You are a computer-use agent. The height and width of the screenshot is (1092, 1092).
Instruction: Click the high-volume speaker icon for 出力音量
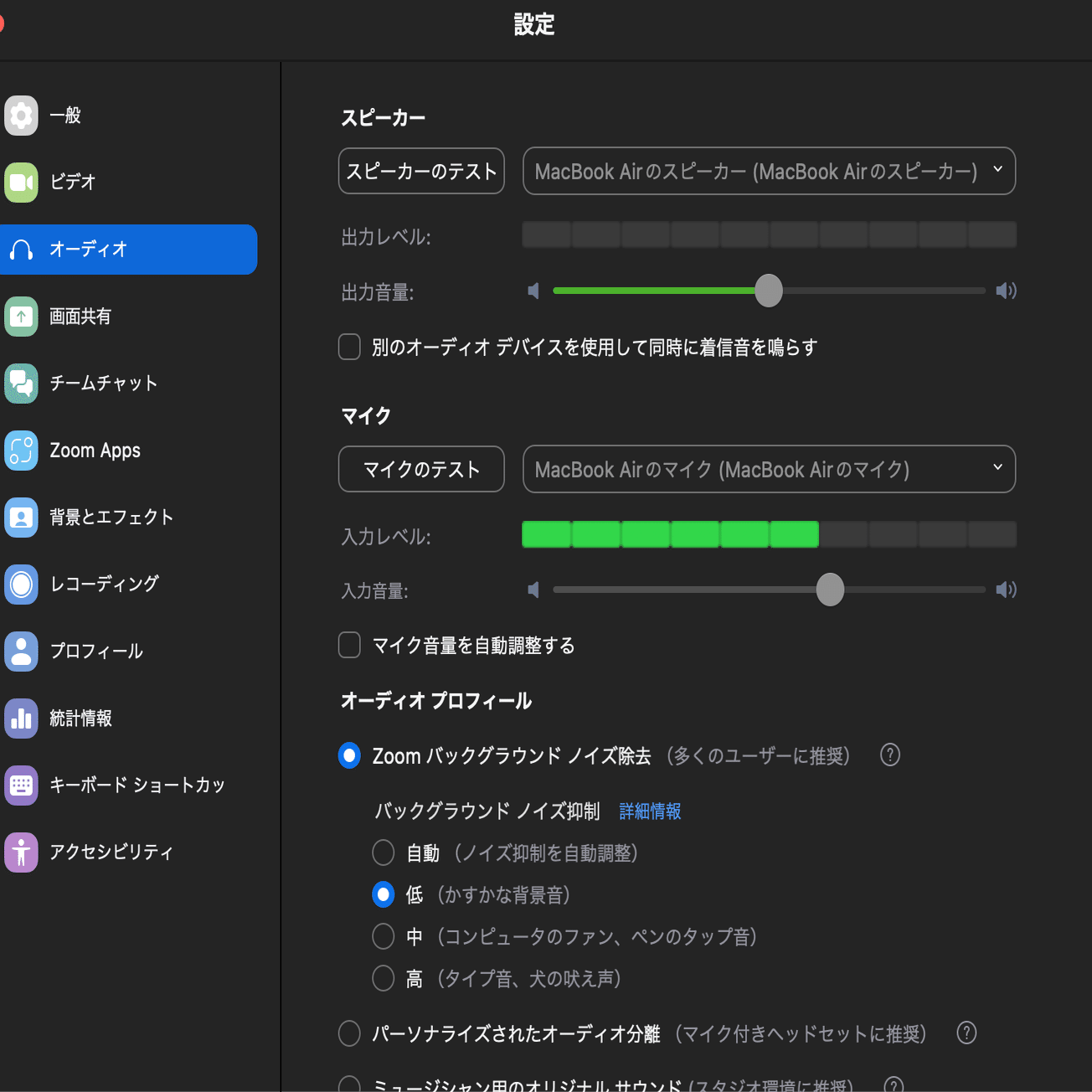1006,291
